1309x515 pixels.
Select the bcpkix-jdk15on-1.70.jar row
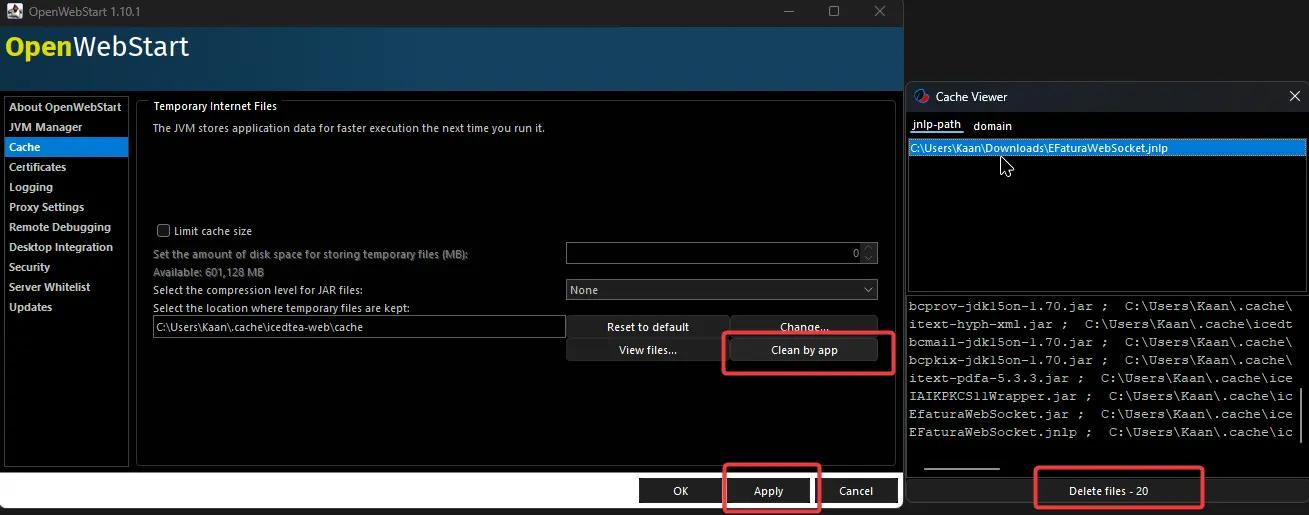click(x=1101, y=360)
